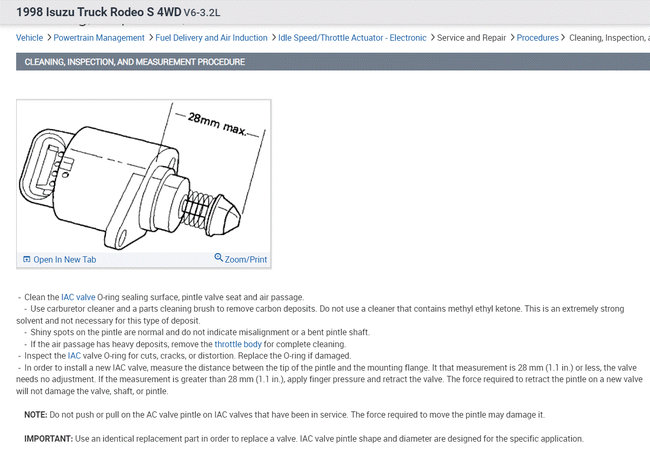Click the chevron before Idle Speed/Throttle Actuator

coord(274,38)
